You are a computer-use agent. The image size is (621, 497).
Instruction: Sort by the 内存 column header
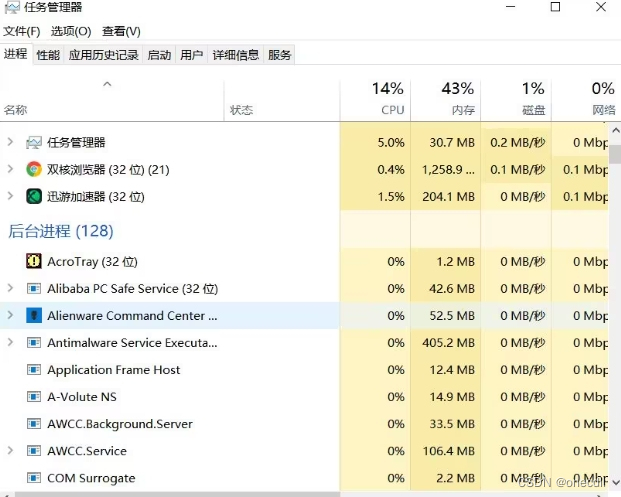pos(446,100)
